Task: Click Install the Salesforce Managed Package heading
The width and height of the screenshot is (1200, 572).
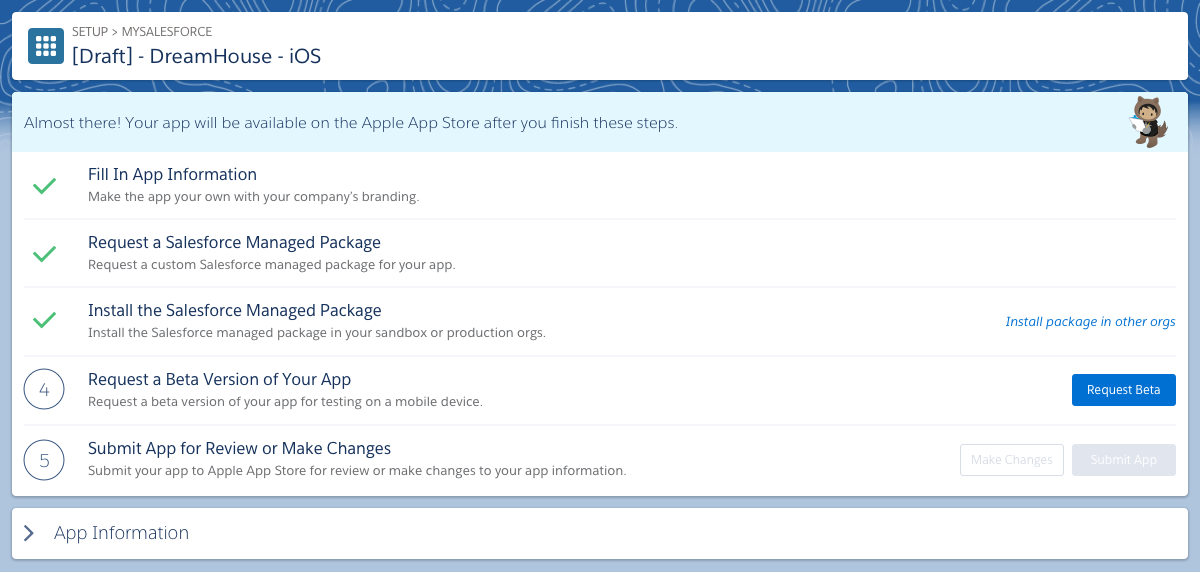Action: [235, 311]
